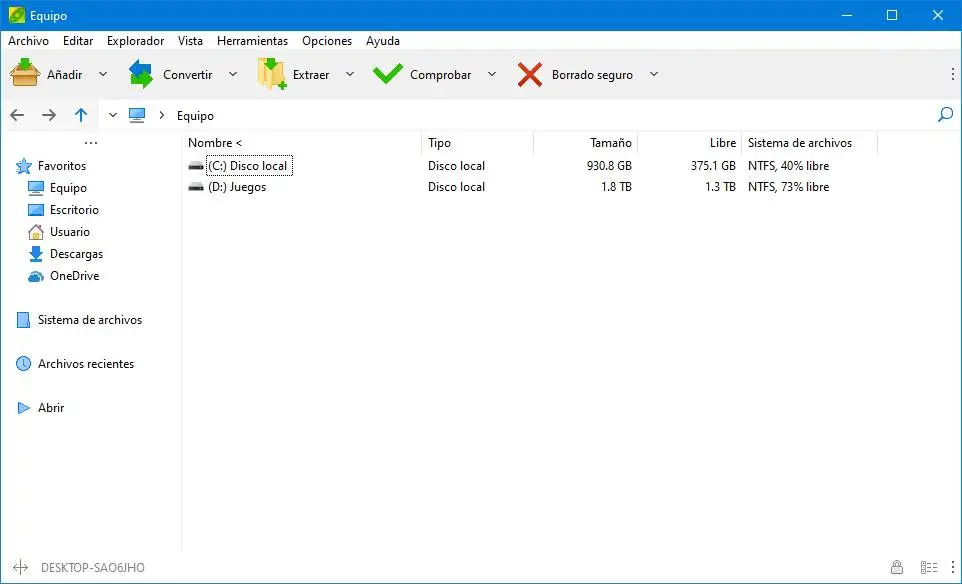Go forward with the right arrow
The height and width of the screenshot is (584, 962).
49,115
